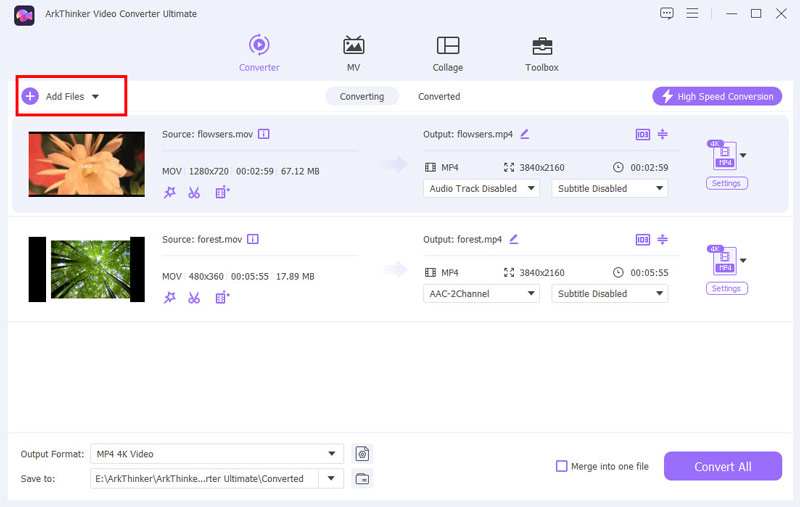
Task: Open Audio Track Disabled dropdown
Action: [481, 188]
